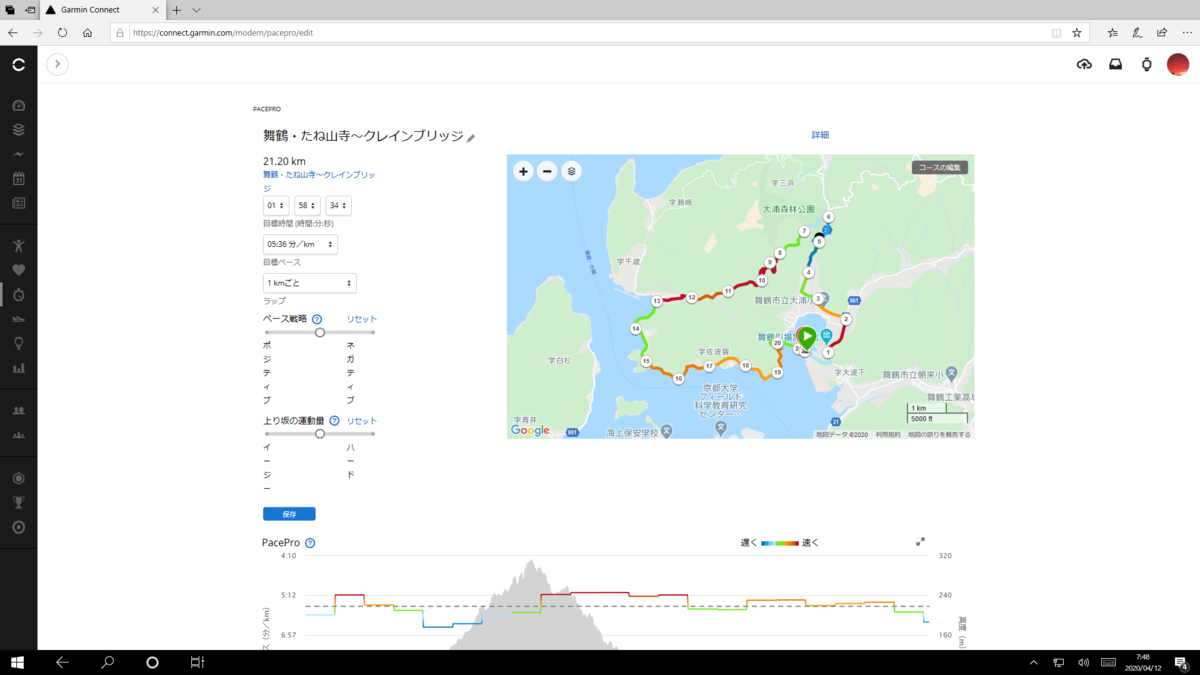Viewport: 1200px width, 675px height.
Task: Click the コースの編集 button on map
Action: click(939, 168)
